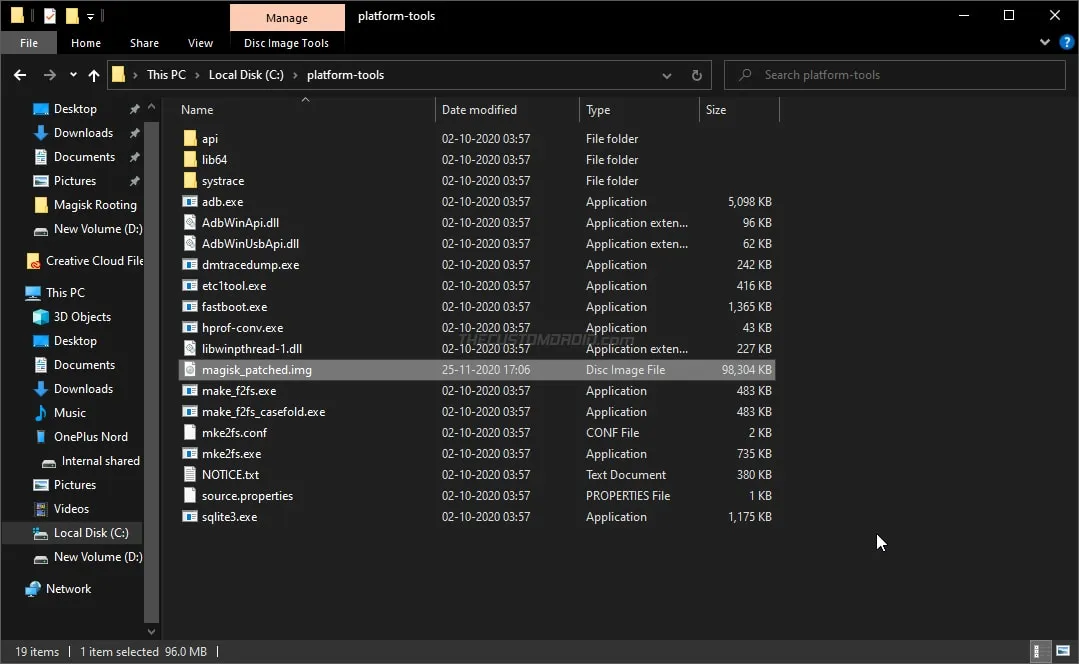The width and height of the screenshot is (1079, 664).
Task: Switch to the View ribbon tab
Action: tap(200, 42)
